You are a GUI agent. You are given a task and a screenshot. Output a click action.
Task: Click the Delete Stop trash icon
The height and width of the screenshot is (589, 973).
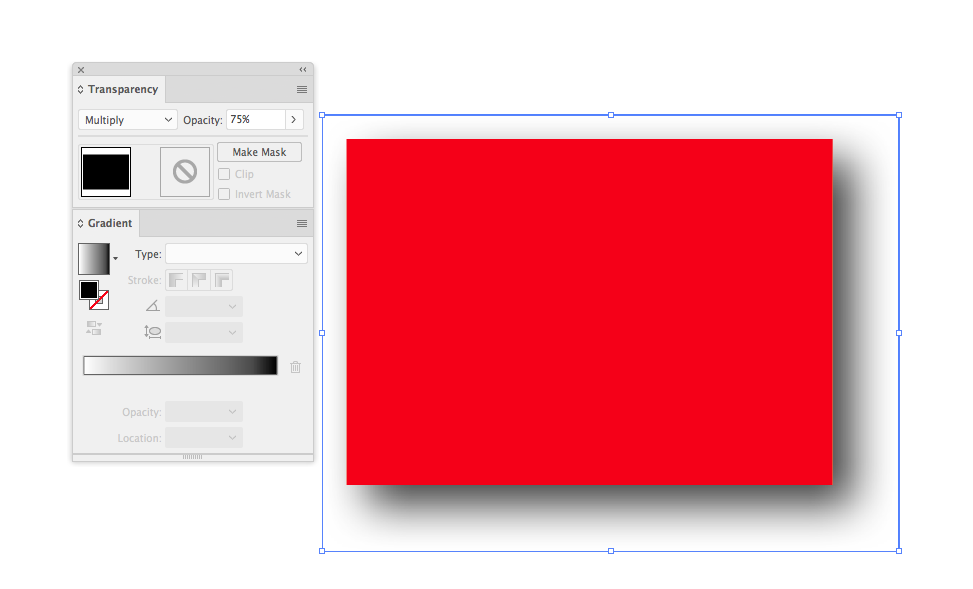pos(295,367)
